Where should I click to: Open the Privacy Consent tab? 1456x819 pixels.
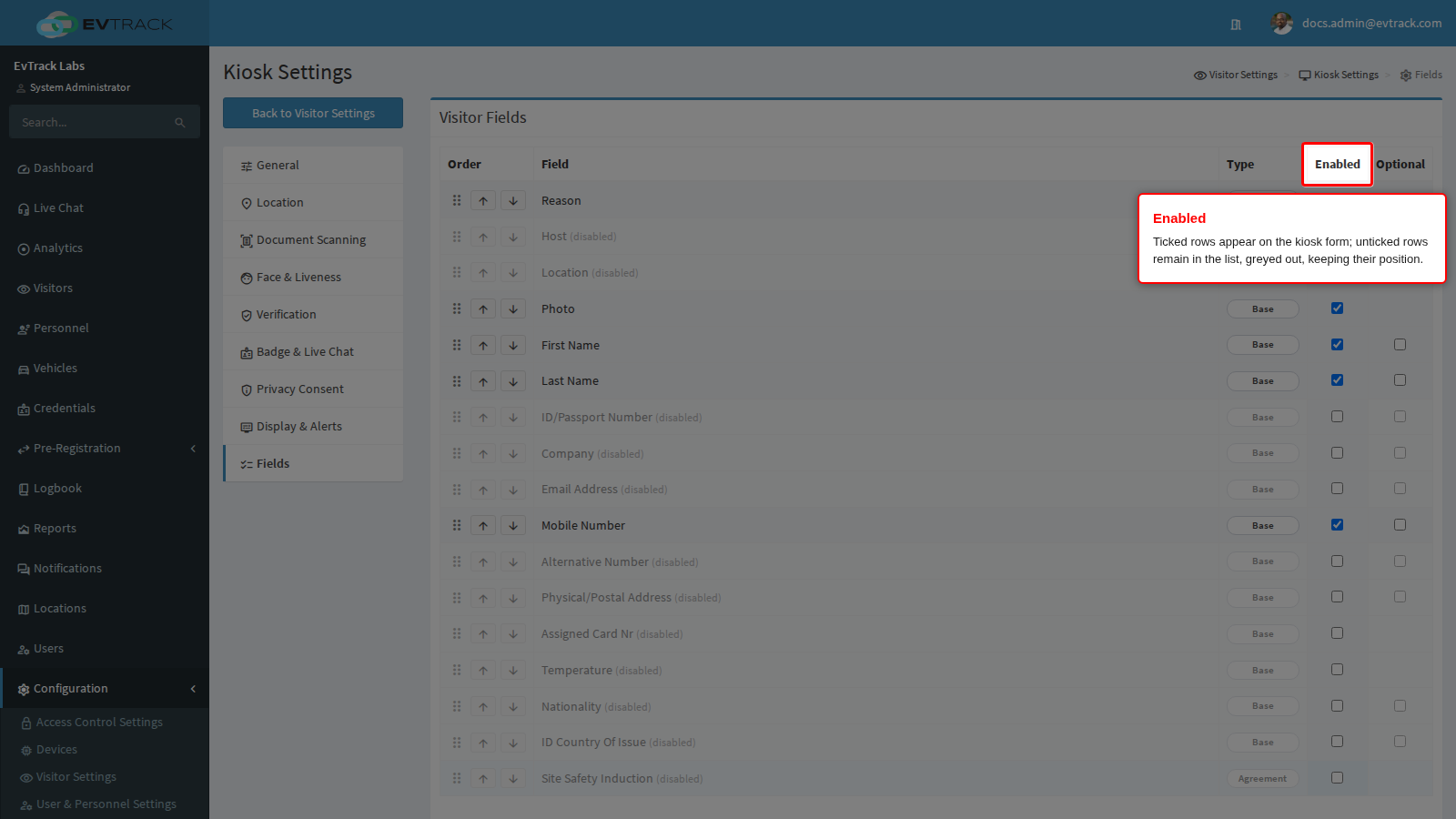(x=313, y=389)
